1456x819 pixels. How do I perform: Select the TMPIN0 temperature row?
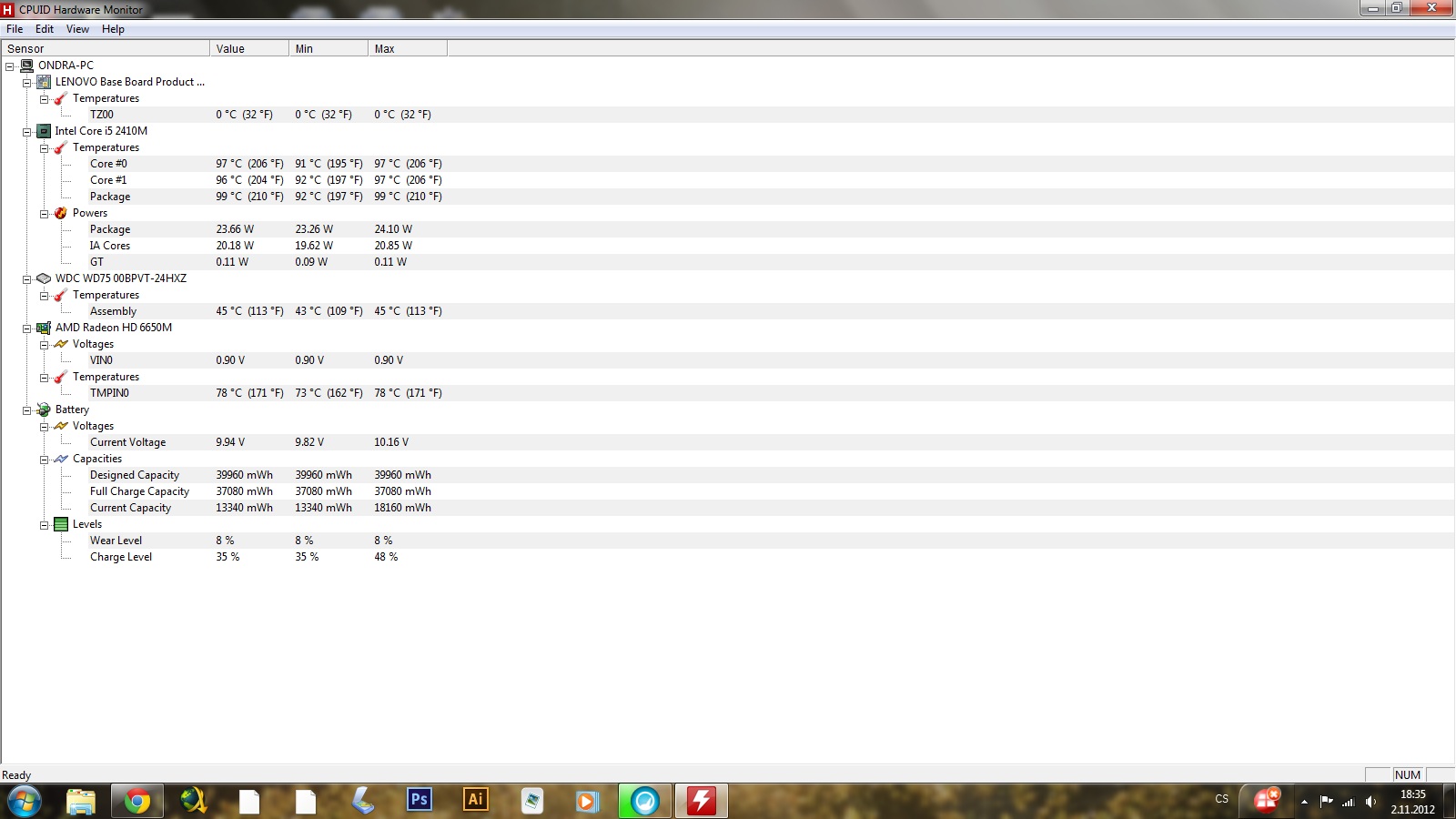(728, 393)
